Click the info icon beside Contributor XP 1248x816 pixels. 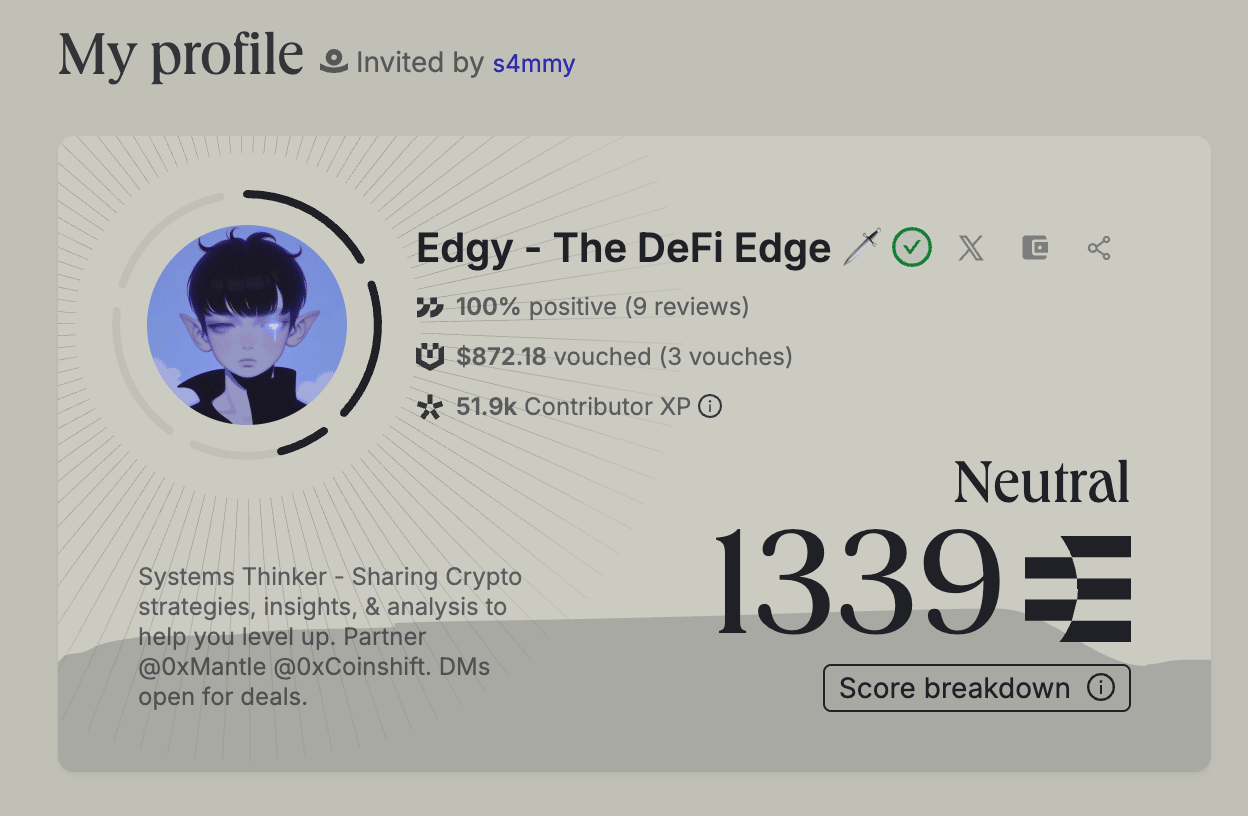[x=710, y=406]
